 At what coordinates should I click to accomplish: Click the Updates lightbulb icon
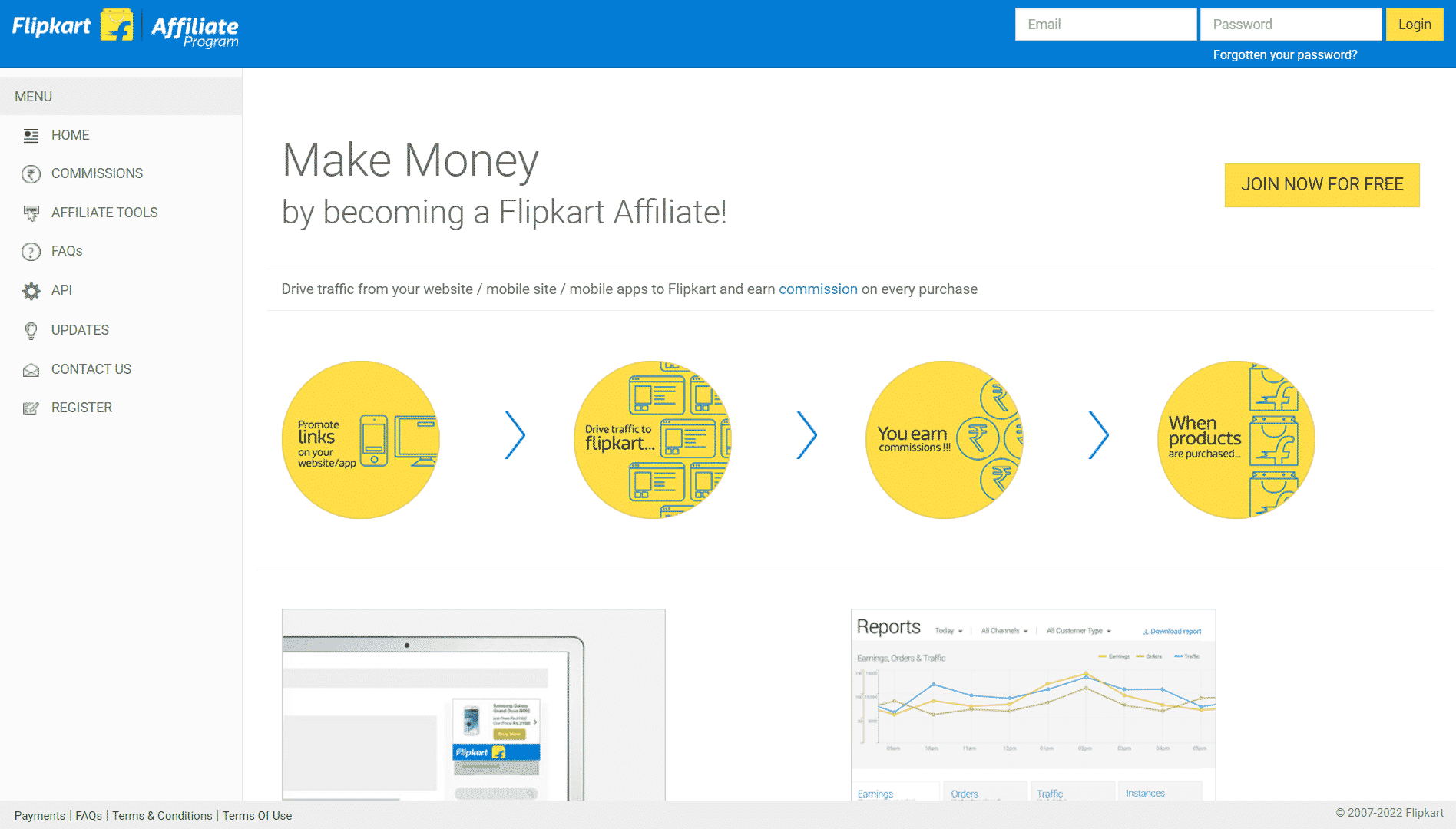click(31, 331)
